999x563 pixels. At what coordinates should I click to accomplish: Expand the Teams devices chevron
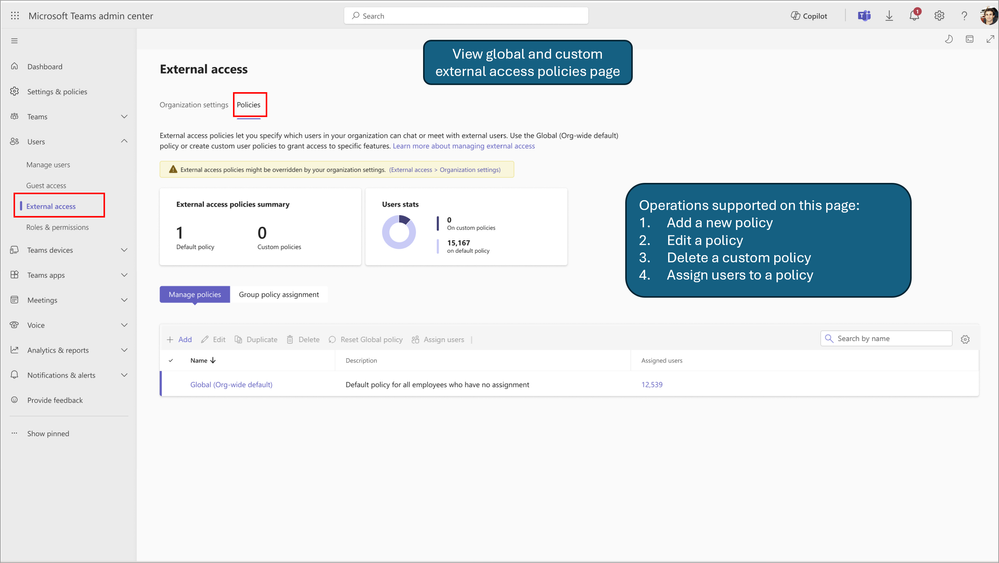(x=124, y=250)
